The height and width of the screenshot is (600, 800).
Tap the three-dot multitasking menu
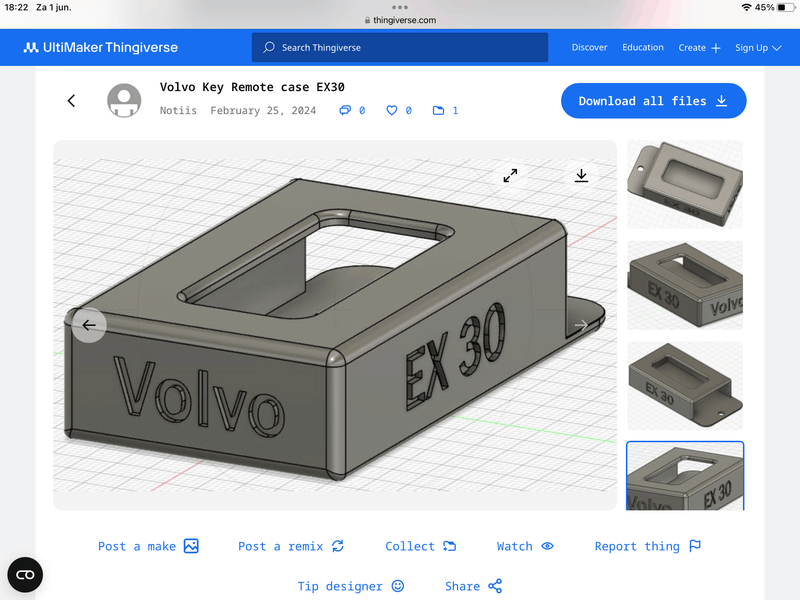tap(399, 7)
